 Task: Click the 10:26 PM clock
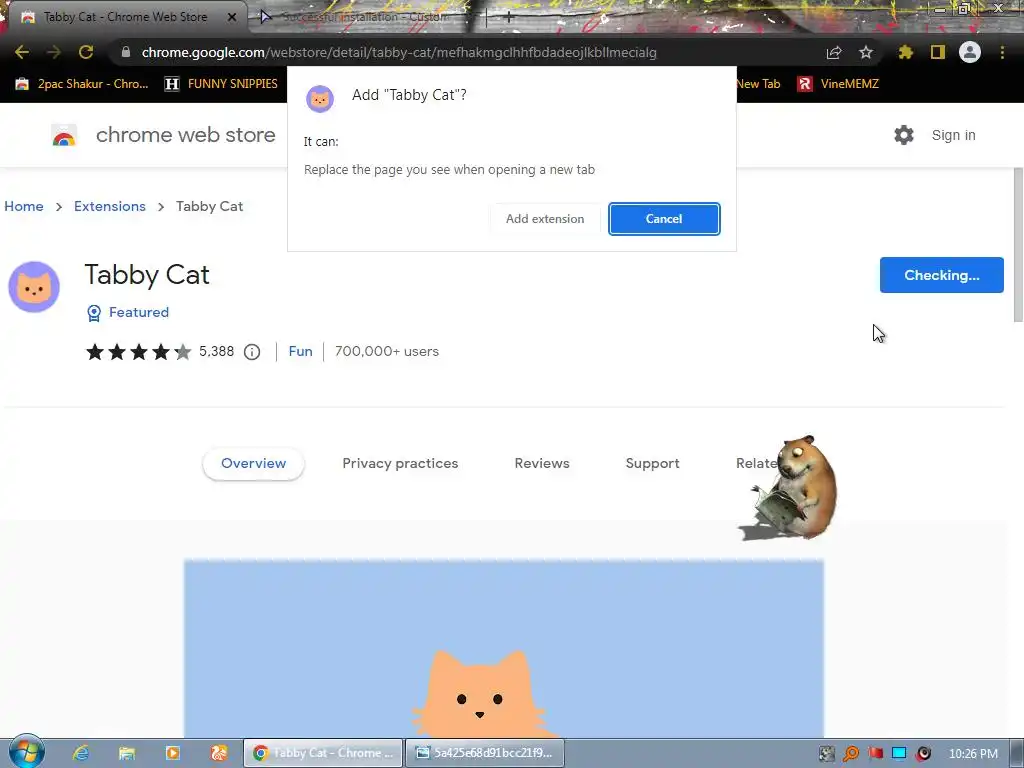[973, 754]
